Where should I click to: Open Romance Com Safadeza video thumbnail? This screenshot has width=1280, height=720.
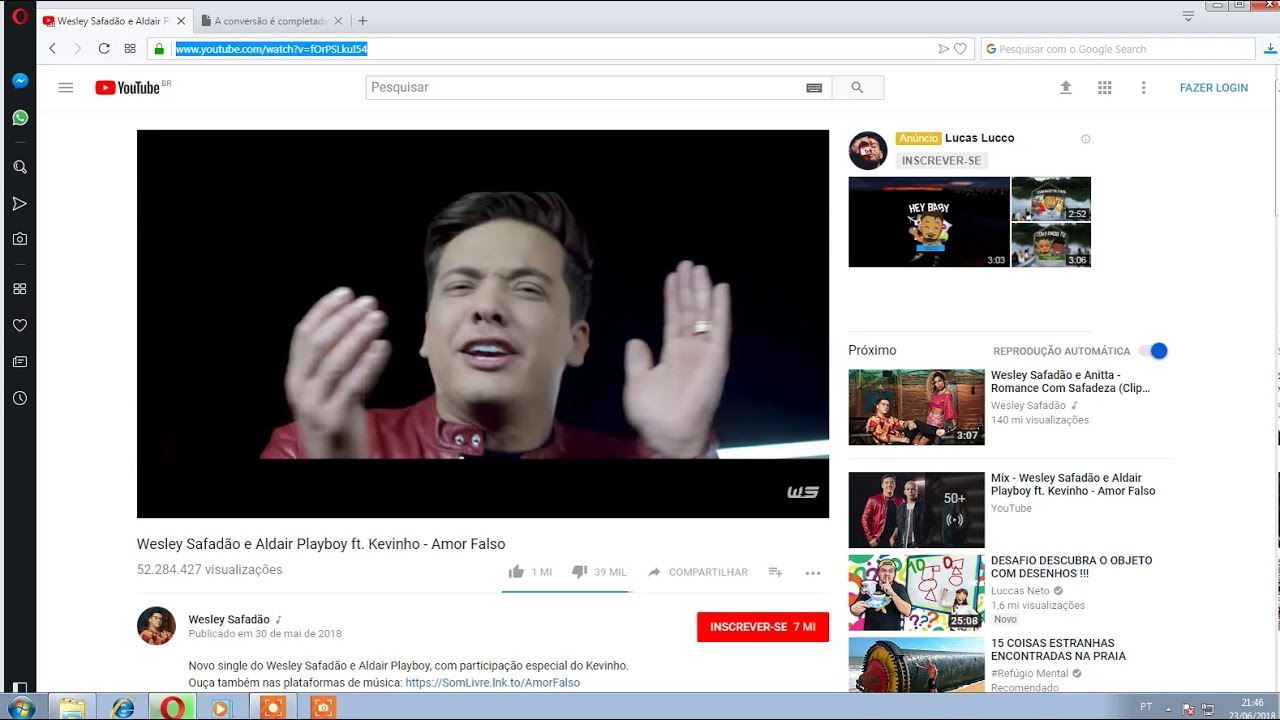(917, 407)
